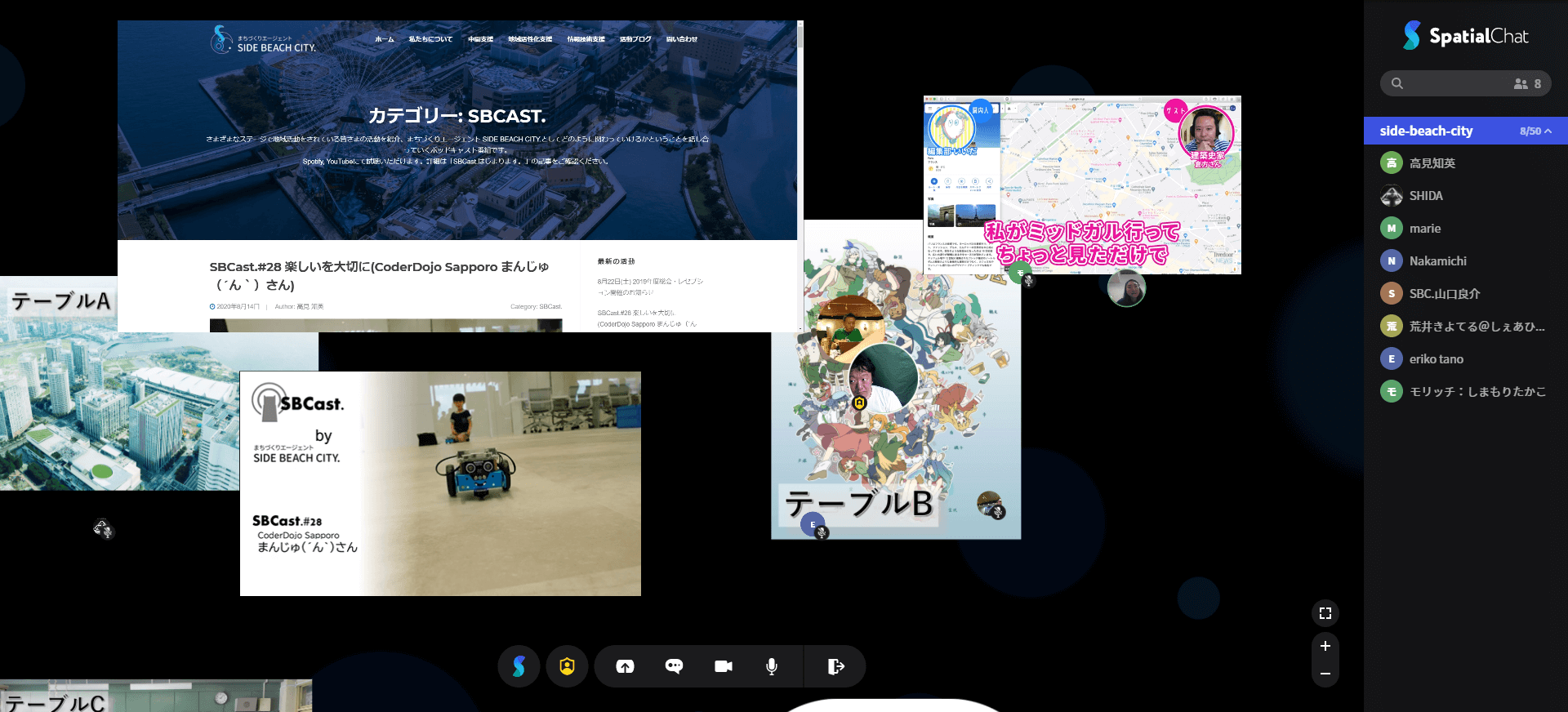Image resolution: width=1568 pixels, height=712 pixels.
Task: Click the Category: SBCast. link
Action: click(x=537, y=307)
